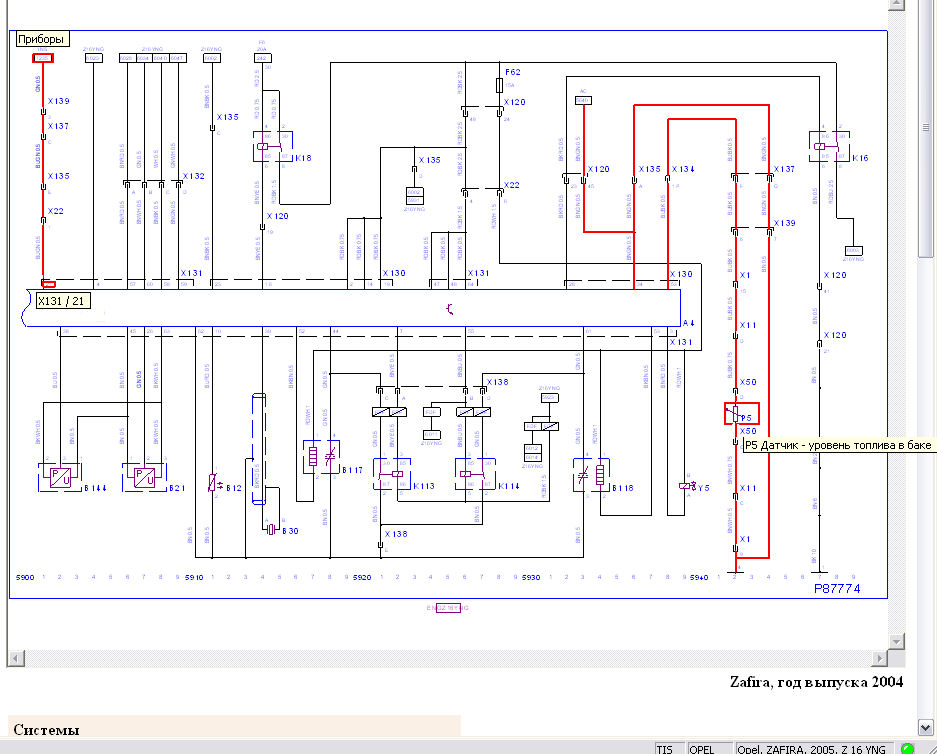Click the highlighted red reference box at top left
937x754 pixels.
pos(42,58)
